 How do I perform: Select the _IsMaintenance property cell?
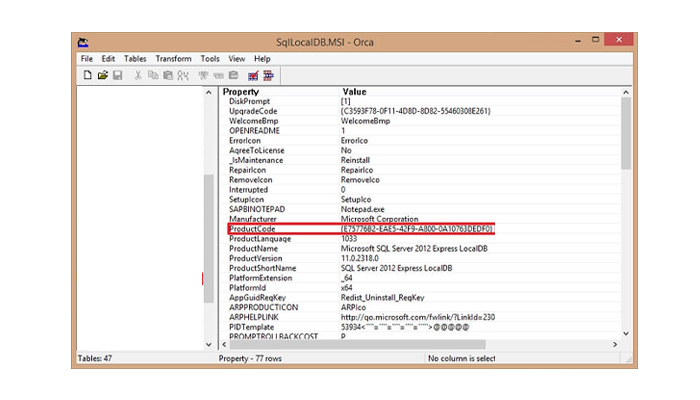pyautogui.click(x=256, y=160)
